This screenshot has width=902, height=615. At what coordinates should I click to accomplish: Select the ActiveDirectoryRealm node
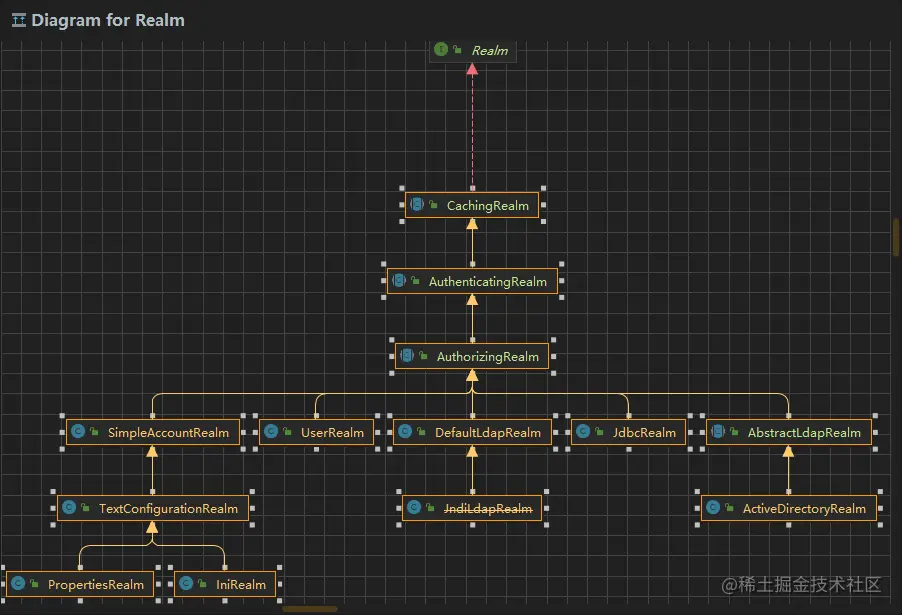point(789,509)
